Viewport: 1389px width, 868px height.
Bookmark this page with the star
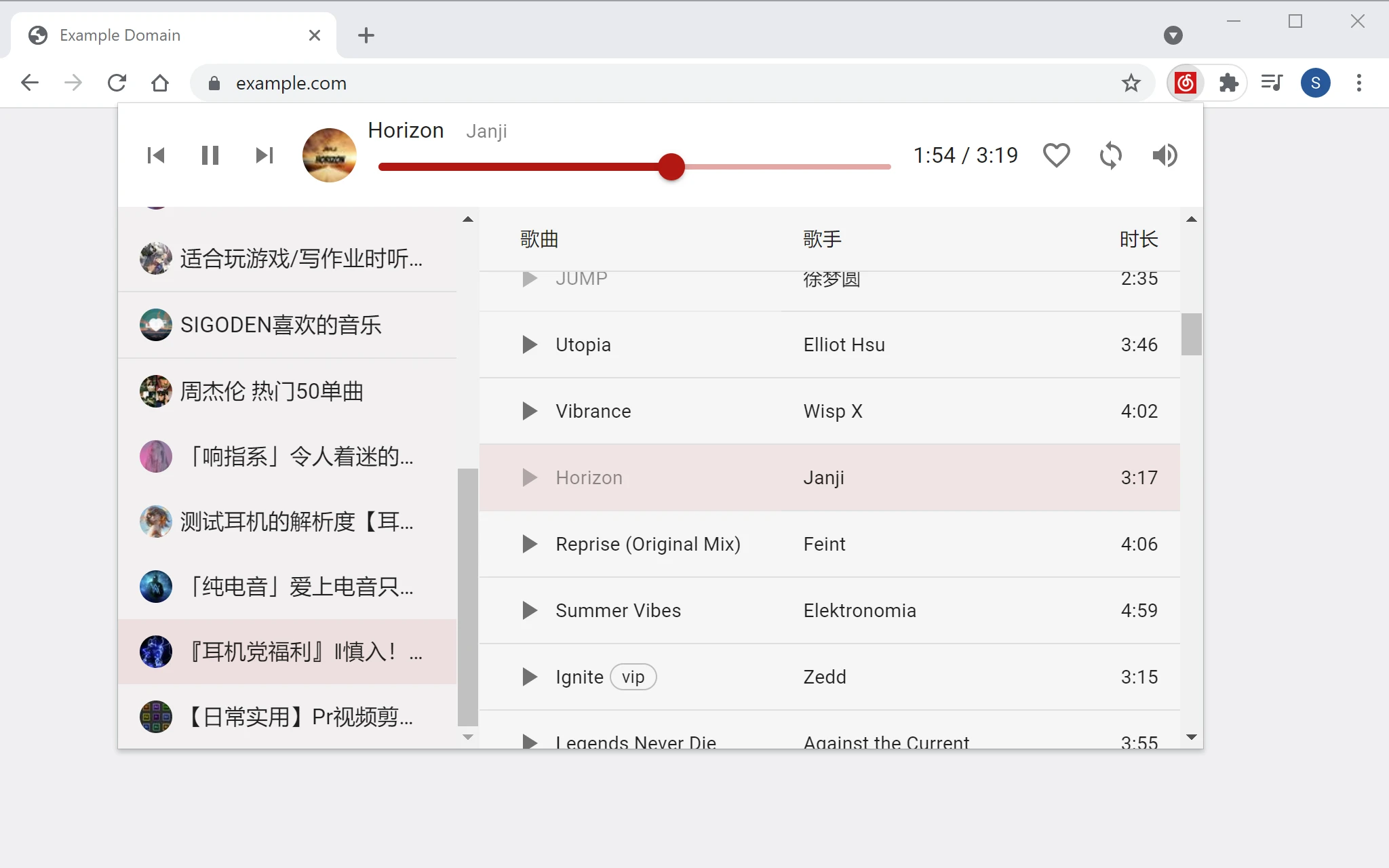click(x=1131, y=83)
